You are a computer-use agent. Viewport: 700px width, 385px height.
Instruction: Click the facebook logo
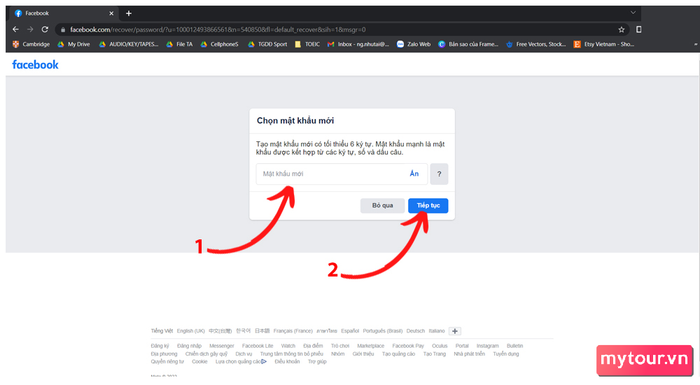tap(35, 65)
